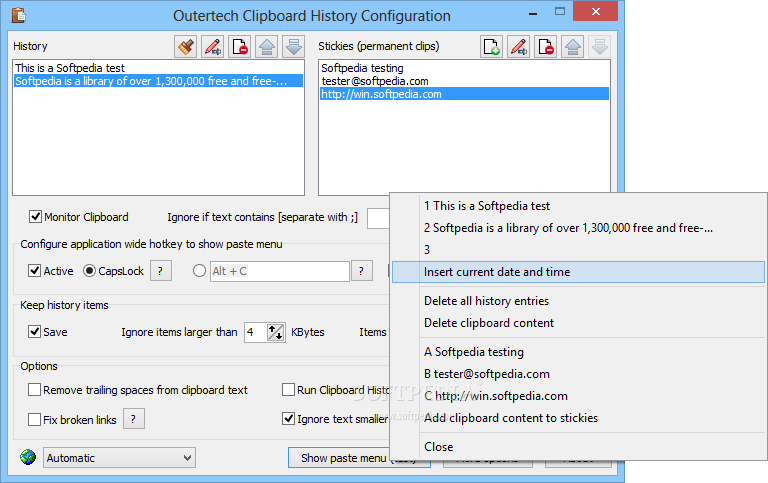Screen dimensions: 768x483
Task: Delete the selected history entry
Action: tap(240, 47)
